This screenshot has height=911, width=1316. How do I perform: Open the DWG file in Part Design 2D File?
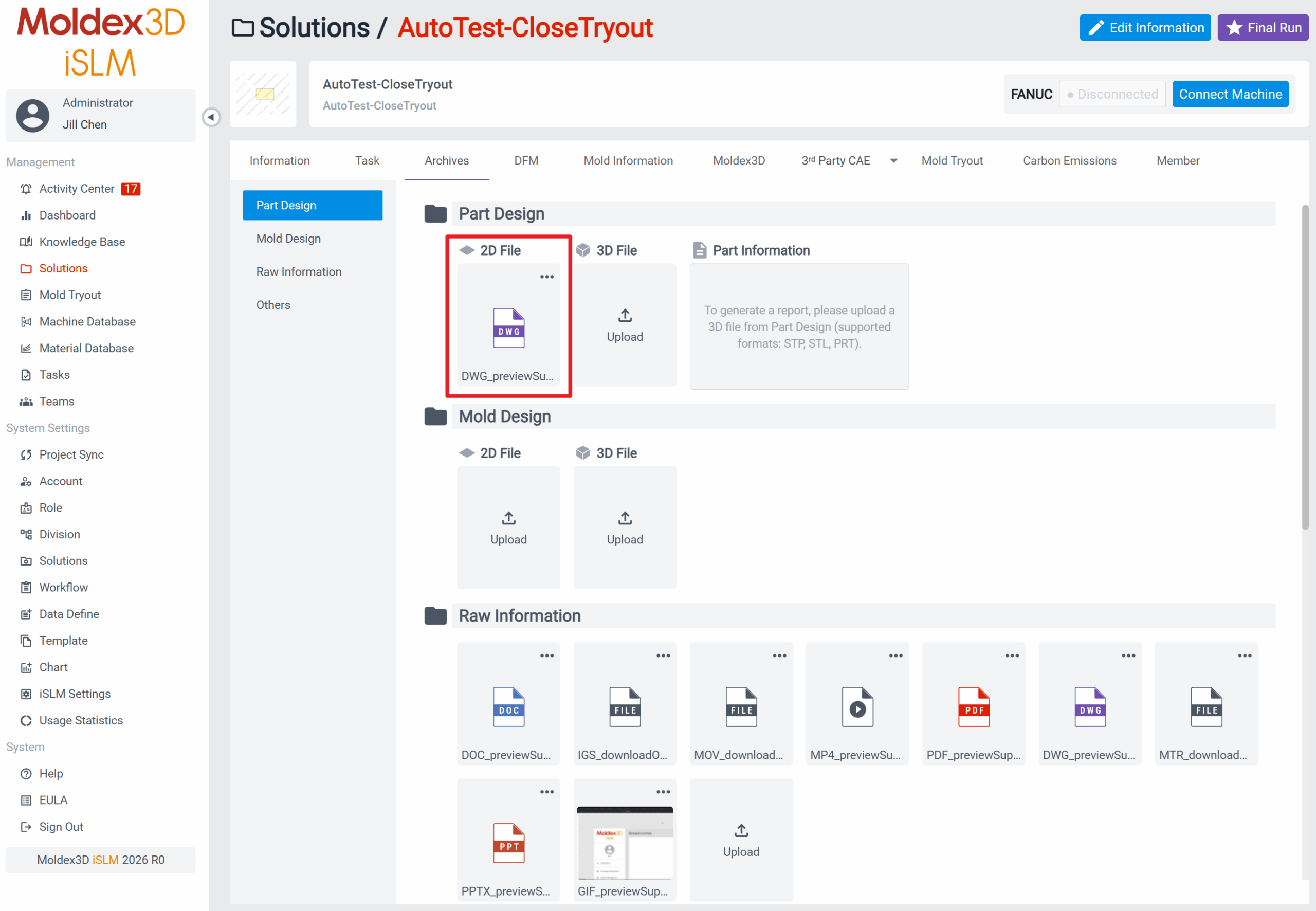[x=508, y=328]
